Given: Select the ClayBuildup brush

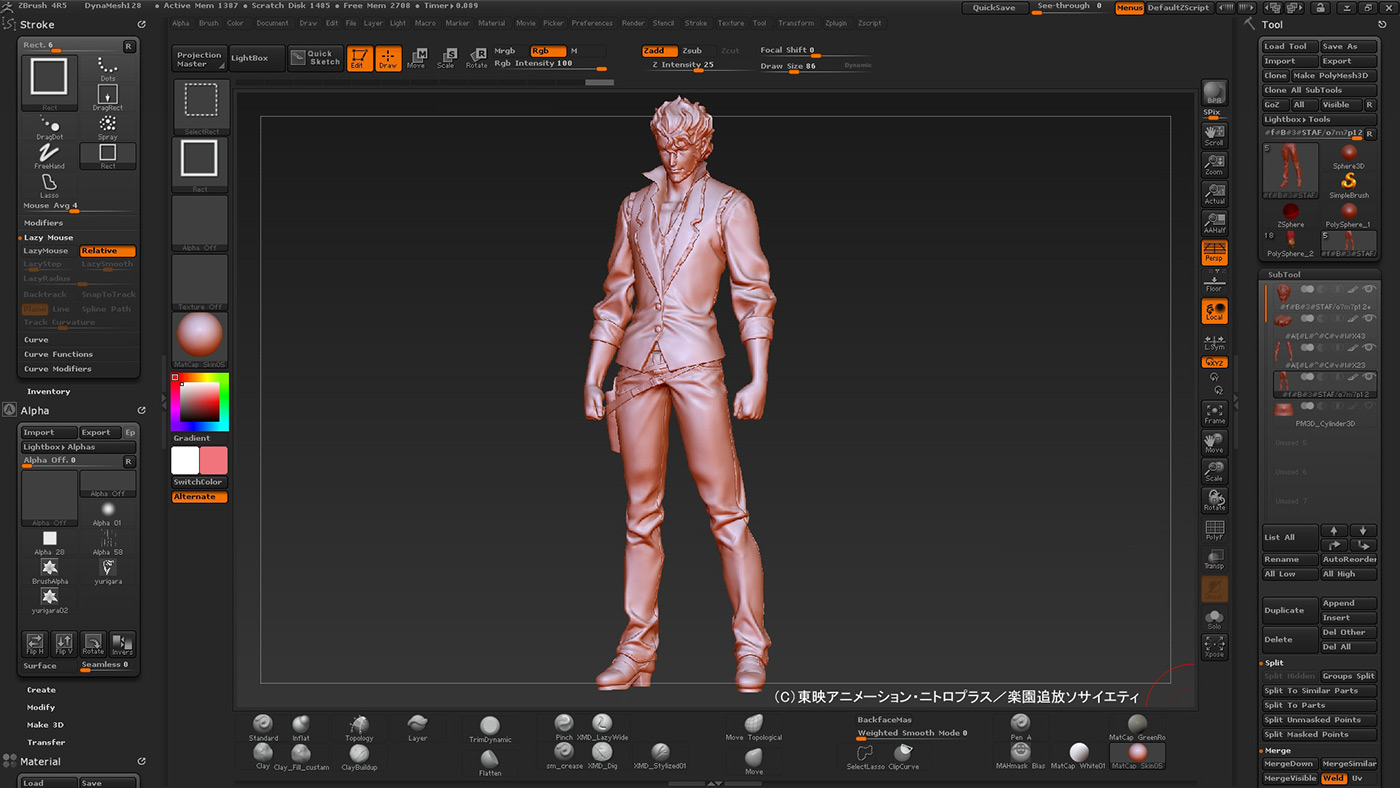Looking at the screenshot, I should tap(358, 757).
